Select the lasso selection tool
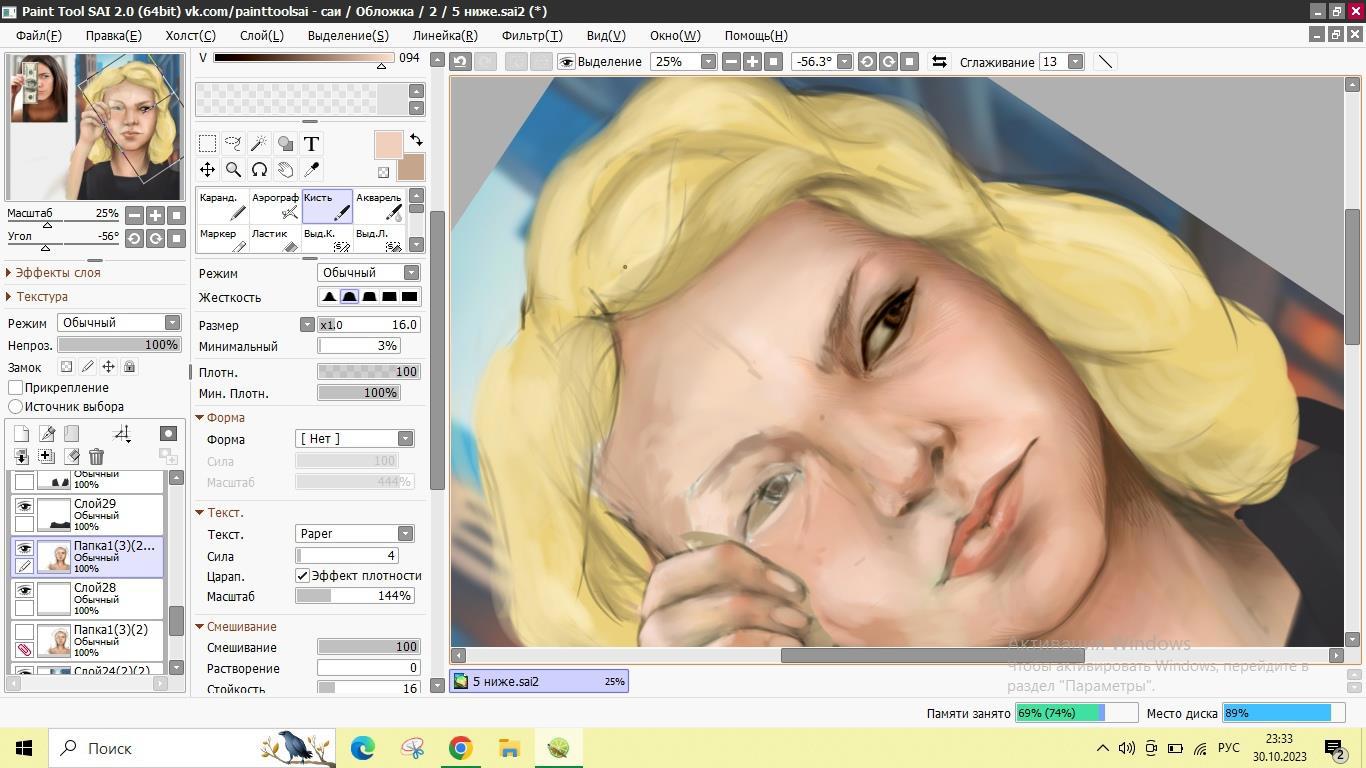The image size is (1366, 768). (233, 143)
